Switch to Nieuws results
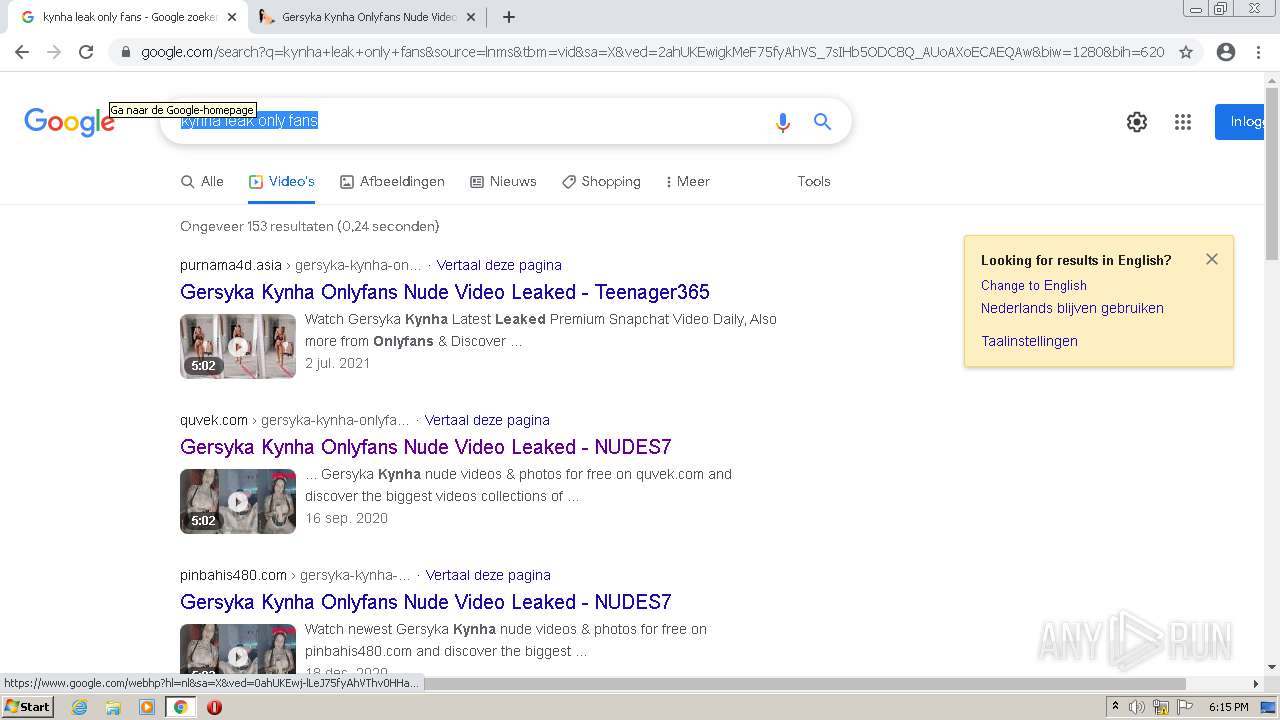Viewport: 1280px width, 720px height. point(503,181)
